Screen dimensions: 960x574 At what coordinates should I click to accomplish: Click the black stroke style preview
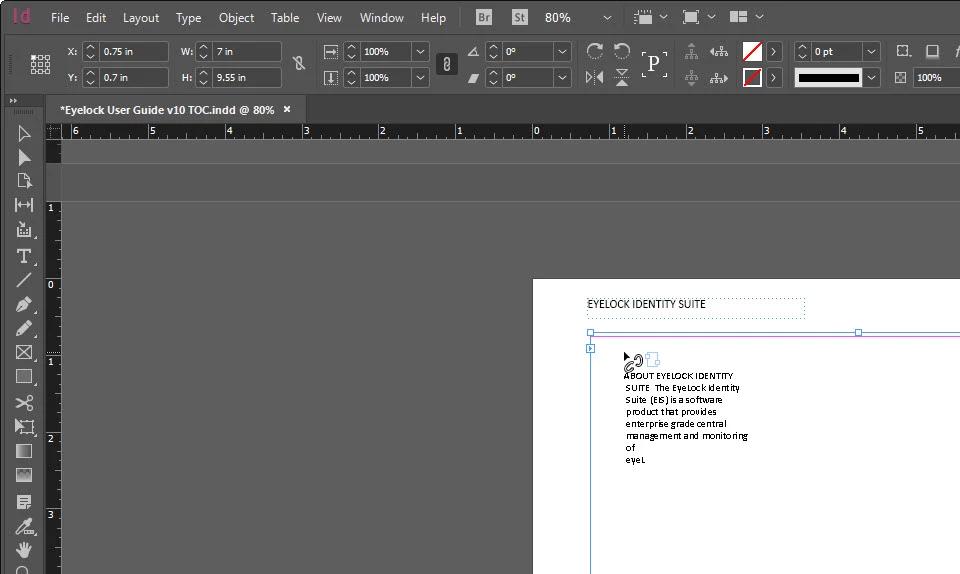(829, 78)
